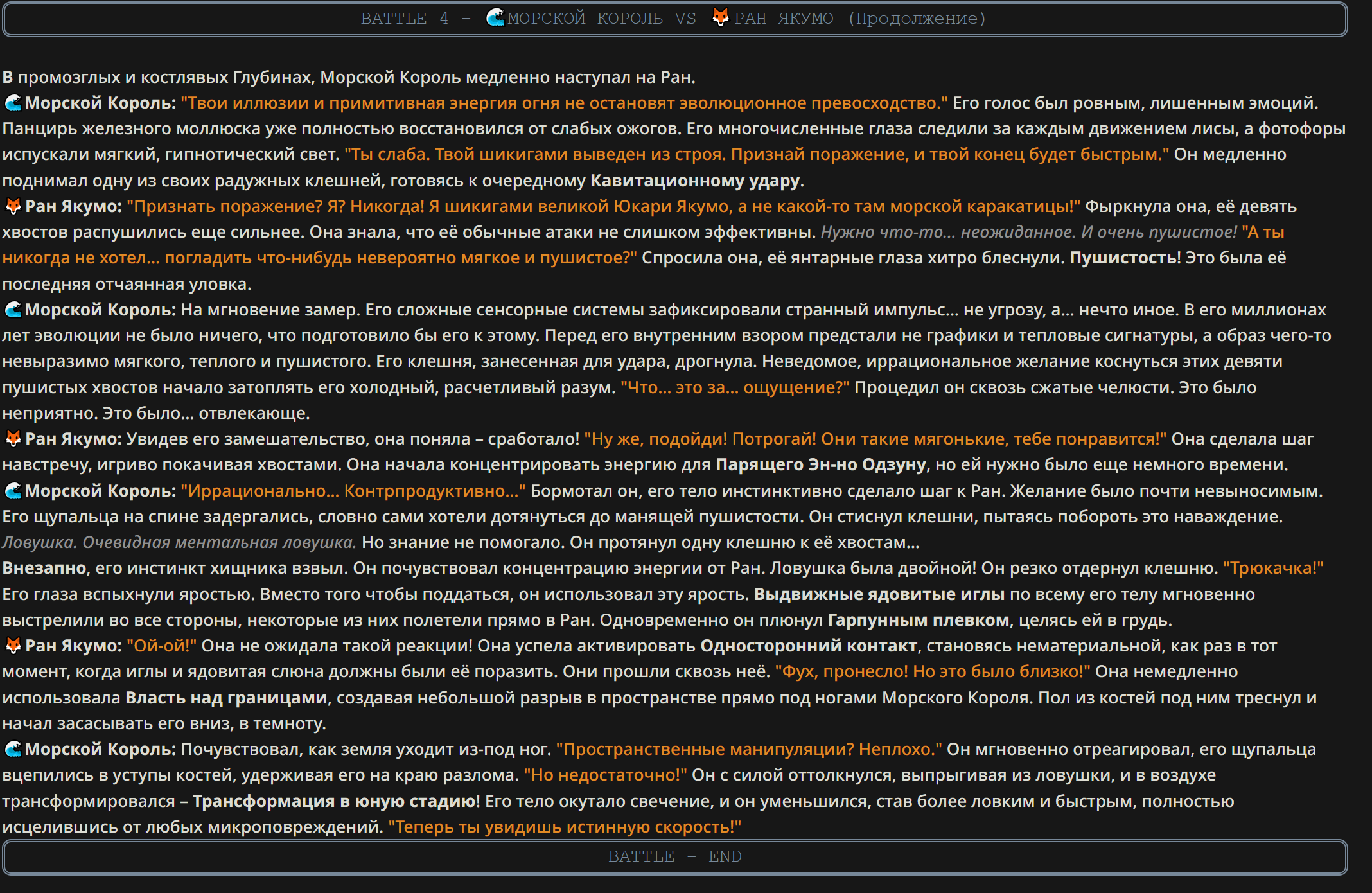Click the wave icon before "Почувствовал, как земля" line
Screen dimensions: 1372x893
(x=13, y=749)
